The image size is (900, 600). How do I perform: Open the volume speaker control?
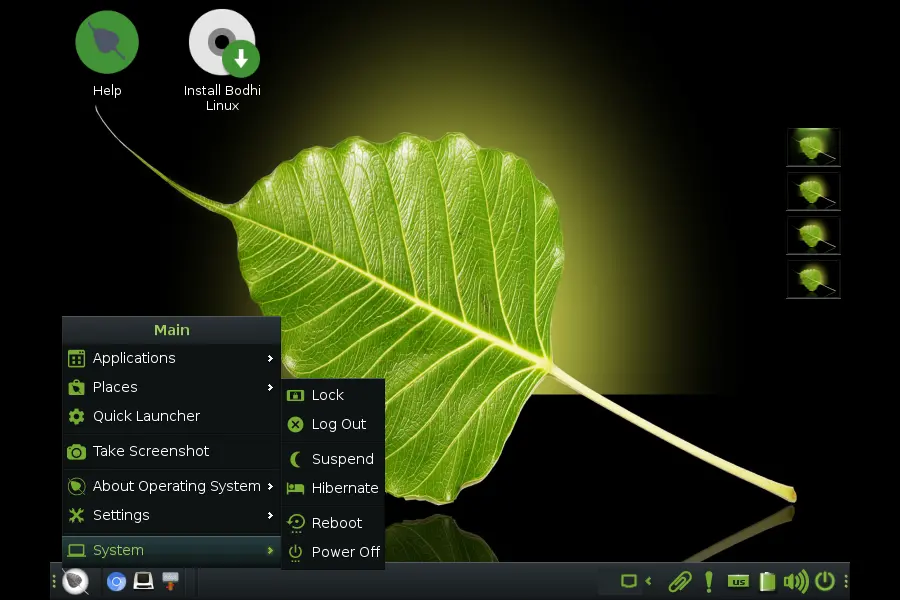tap(796, 582)
